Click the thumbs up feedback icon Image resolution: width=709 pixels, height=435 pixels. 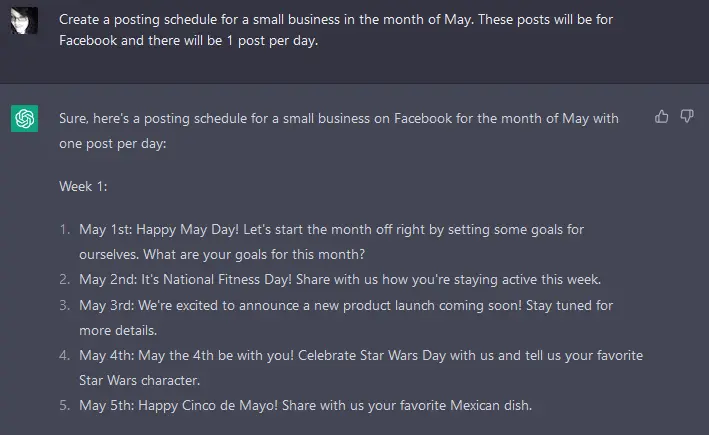pyautogui.click(x=661, y=117)
